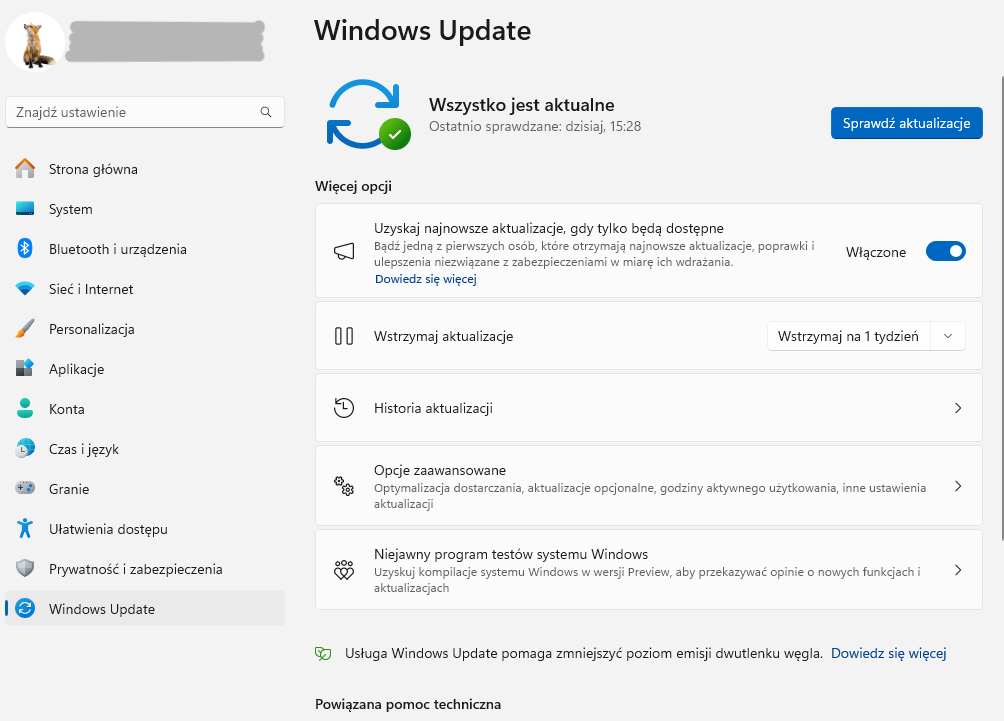The height and width of the screenshot is (721, 1004).
Task: Click 'Ostatnio sprawdzane: dzisiaj, 15:28' text
Action: coord(535,126)
